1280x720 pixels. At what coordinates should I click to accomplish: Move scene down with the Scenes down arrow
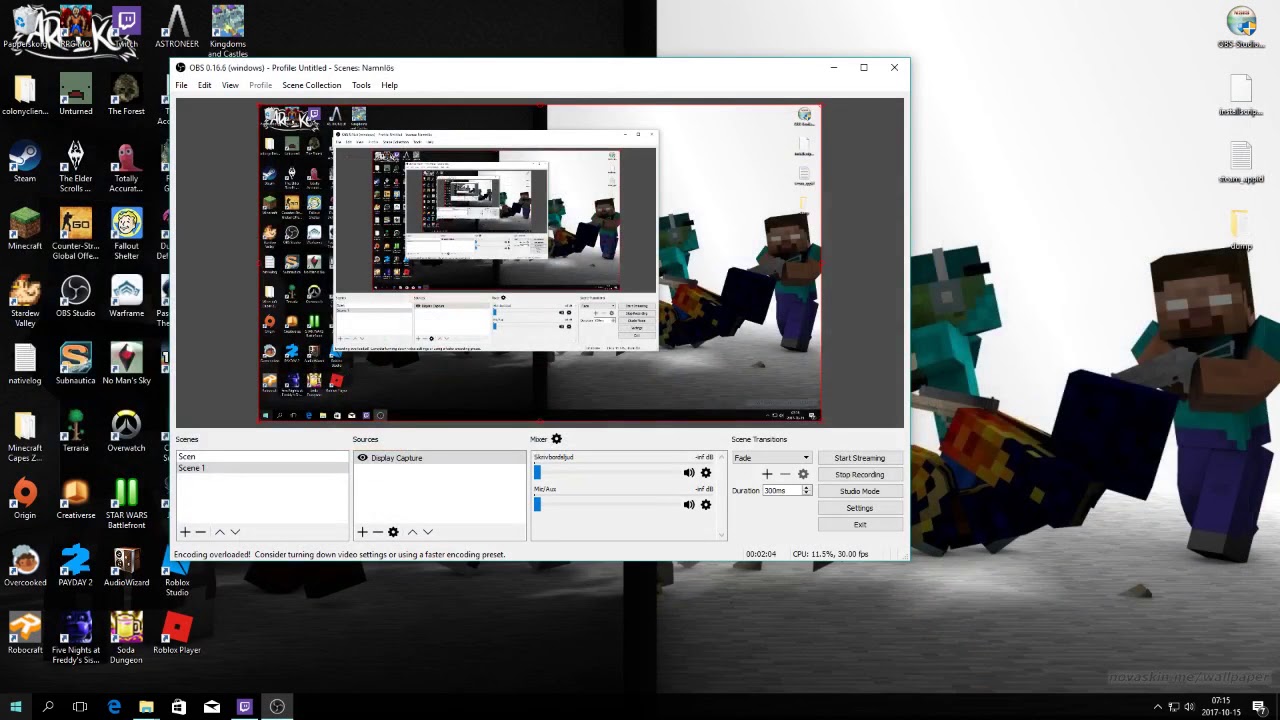coord(235,532)
